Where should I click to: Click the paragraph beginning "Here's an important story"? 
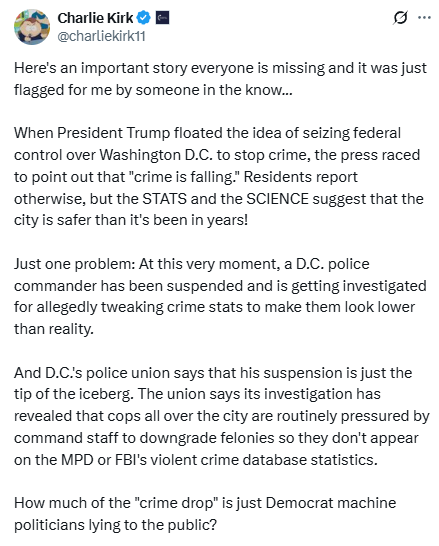coord(220,79)
